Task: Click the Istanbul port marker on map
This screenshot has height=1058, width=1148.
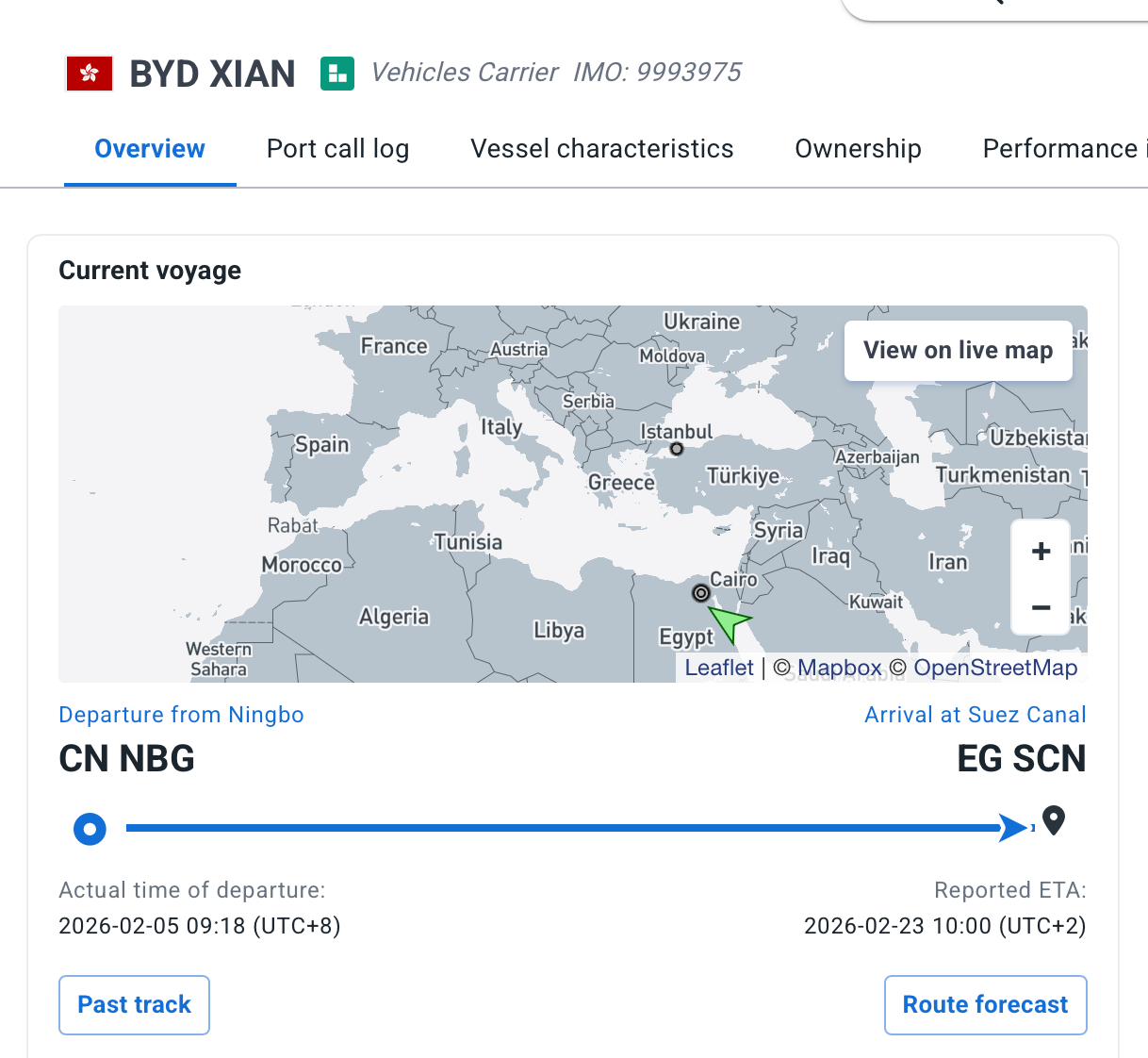Action: pos(677,449)
